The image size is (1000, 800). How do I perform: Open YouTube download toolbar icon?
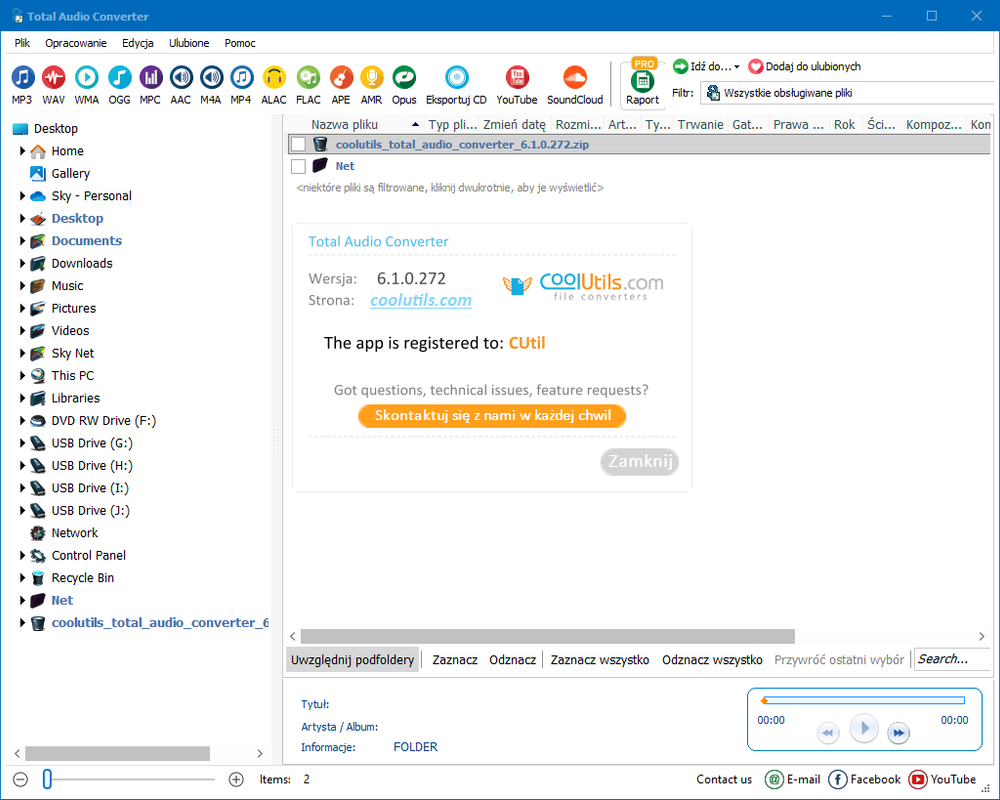point(517,85)
